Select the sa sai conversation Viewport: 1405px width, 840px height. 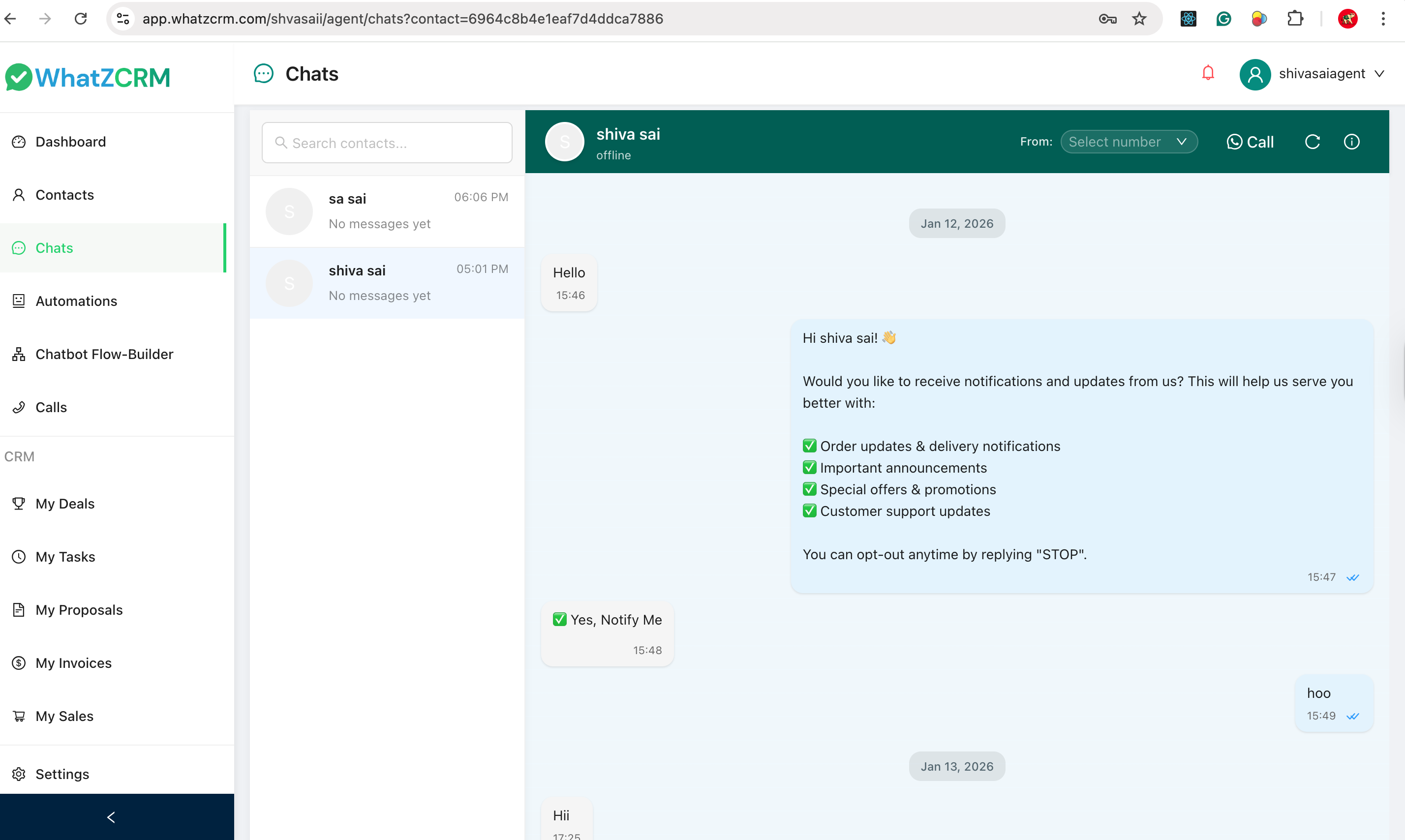click(387, 211)
